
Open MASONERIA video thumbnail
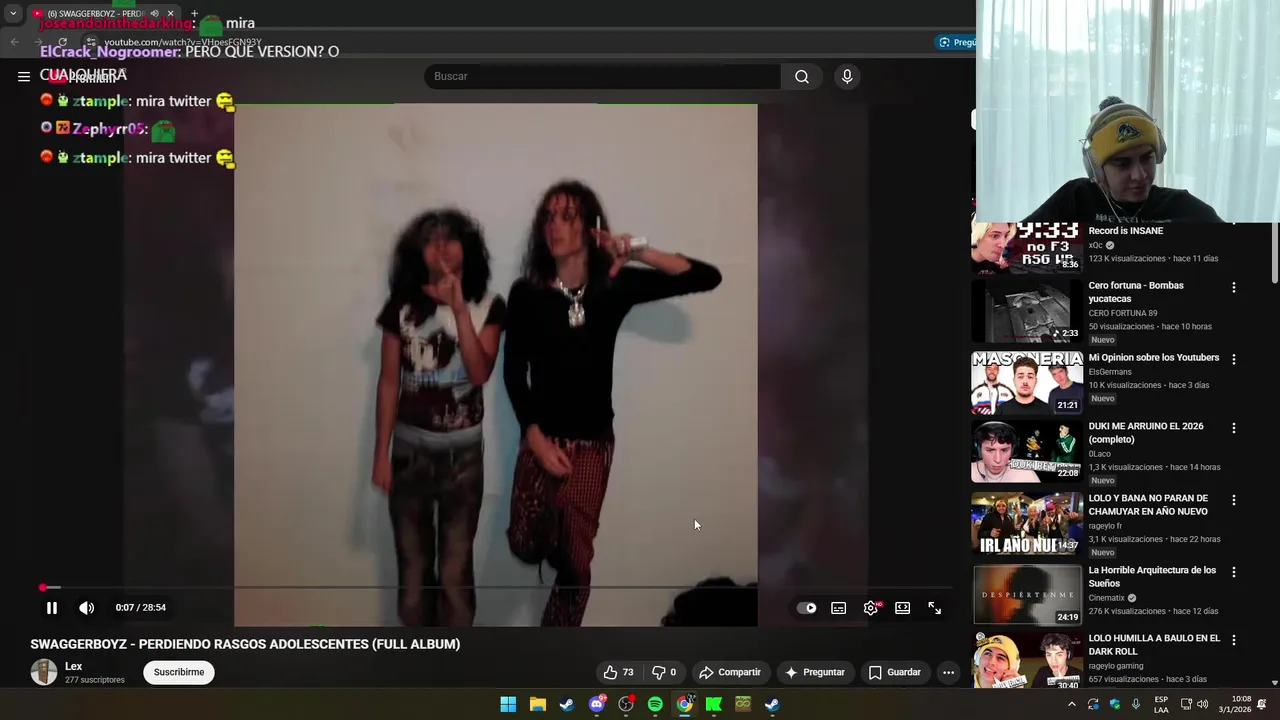pos(1027,382)
